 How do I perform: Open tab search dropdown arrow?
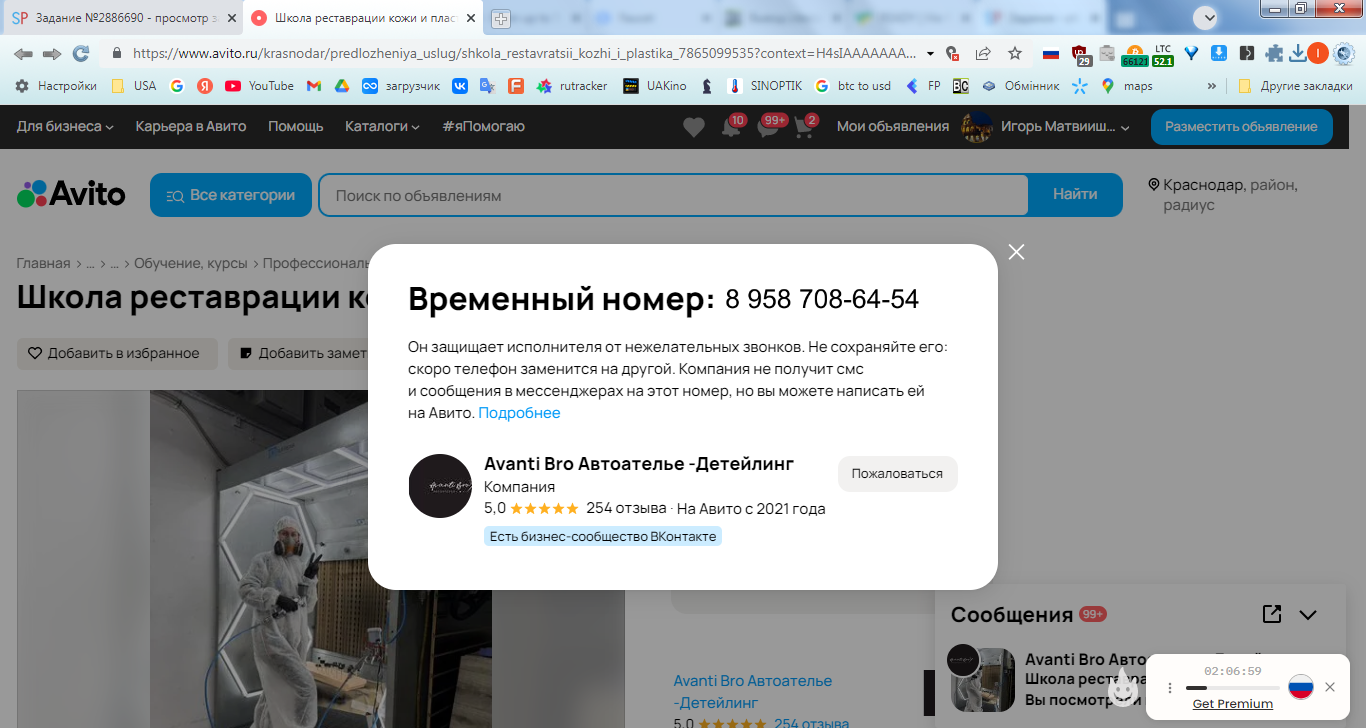coord(1208,17)
